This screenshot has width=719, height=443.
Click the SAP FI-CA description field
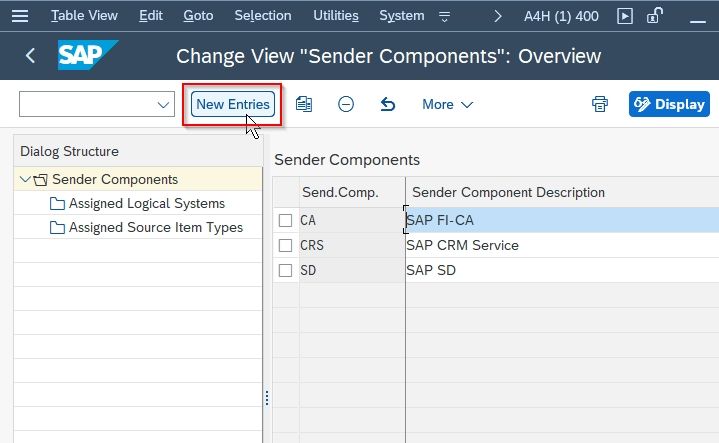(562, 220)
